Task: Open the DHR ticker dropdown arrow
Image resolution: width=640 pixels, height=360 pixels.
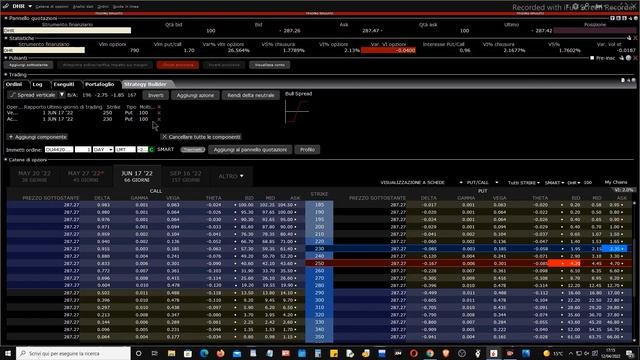Action: [30, 6]
